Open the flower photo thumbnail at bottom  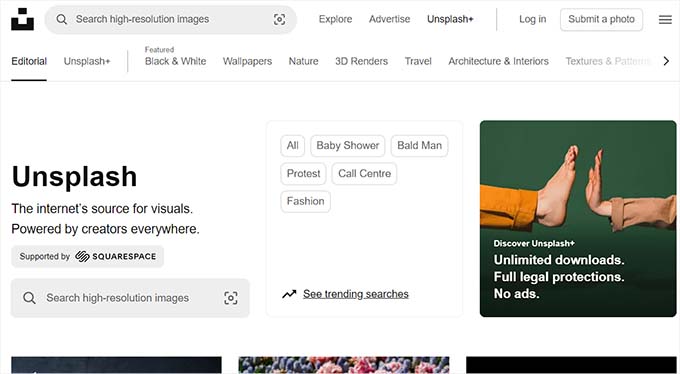[x=344, y=365]
